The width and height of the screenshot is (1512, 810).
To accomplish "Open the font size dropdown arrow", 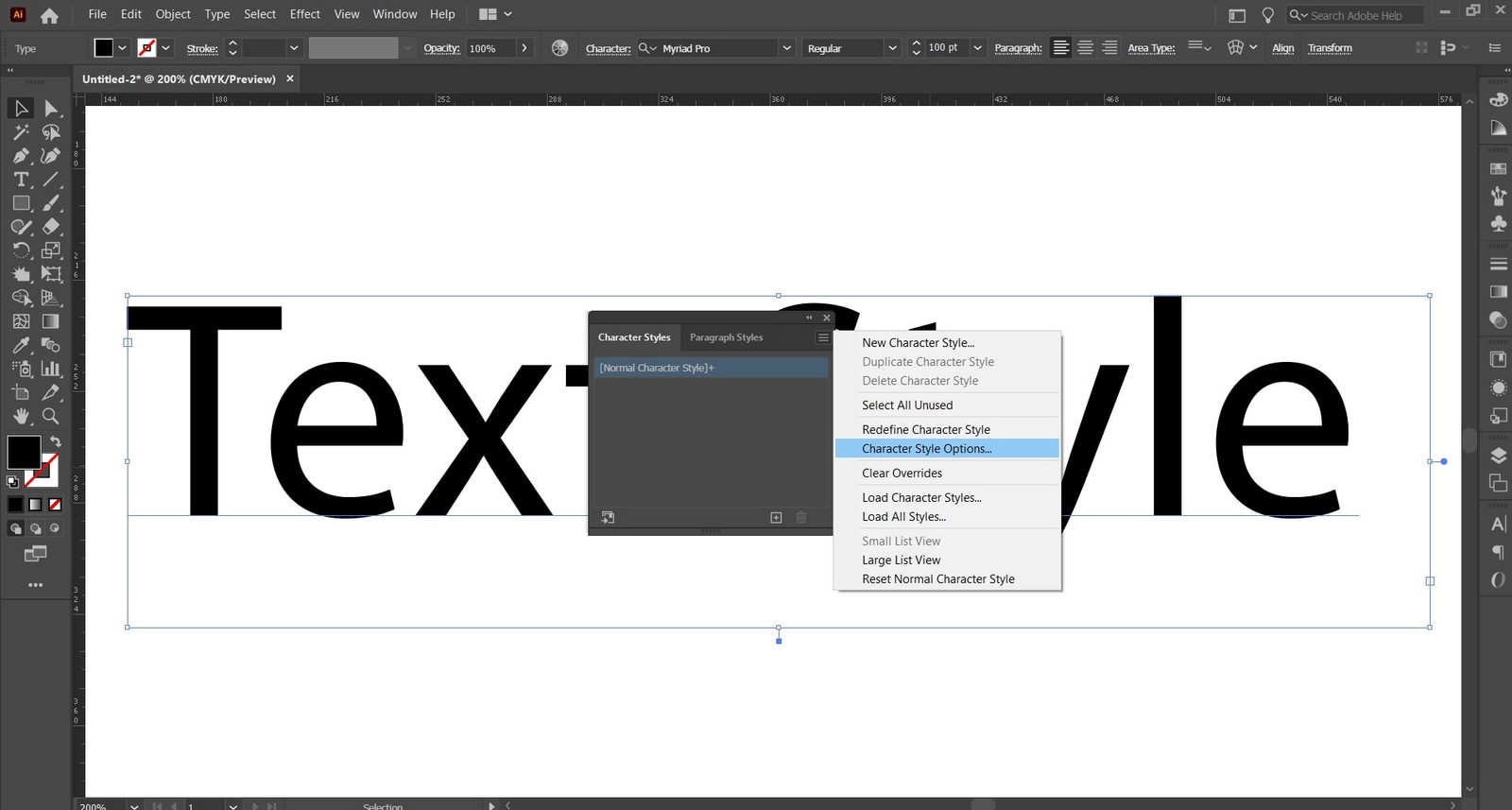I will coord(977,48).
